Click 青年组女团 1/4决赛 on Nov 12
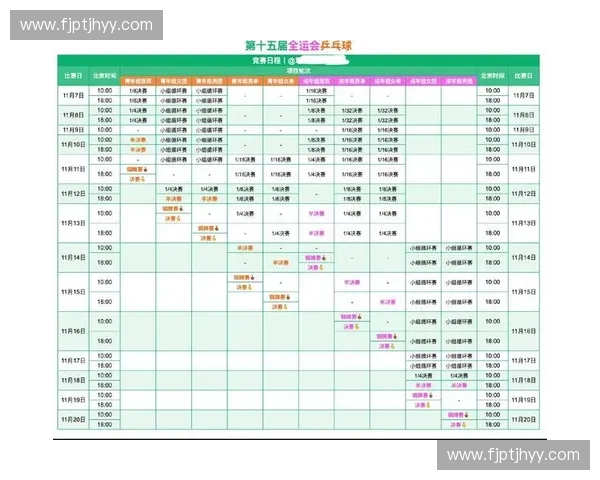This screenshot has height=480, width=600. coord(174,189)
